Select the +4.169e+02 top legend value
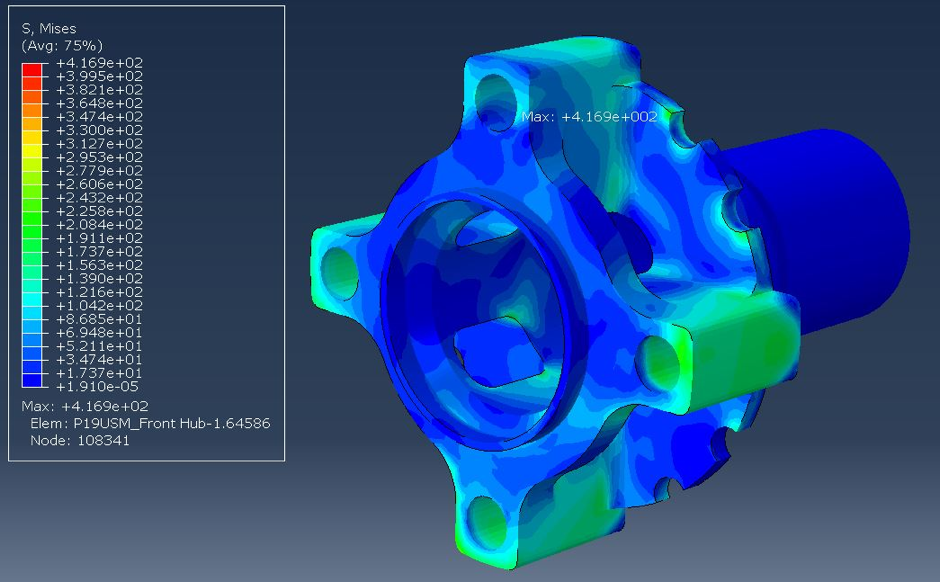Viewport: 940px width, 582px height. coord(99,62)
